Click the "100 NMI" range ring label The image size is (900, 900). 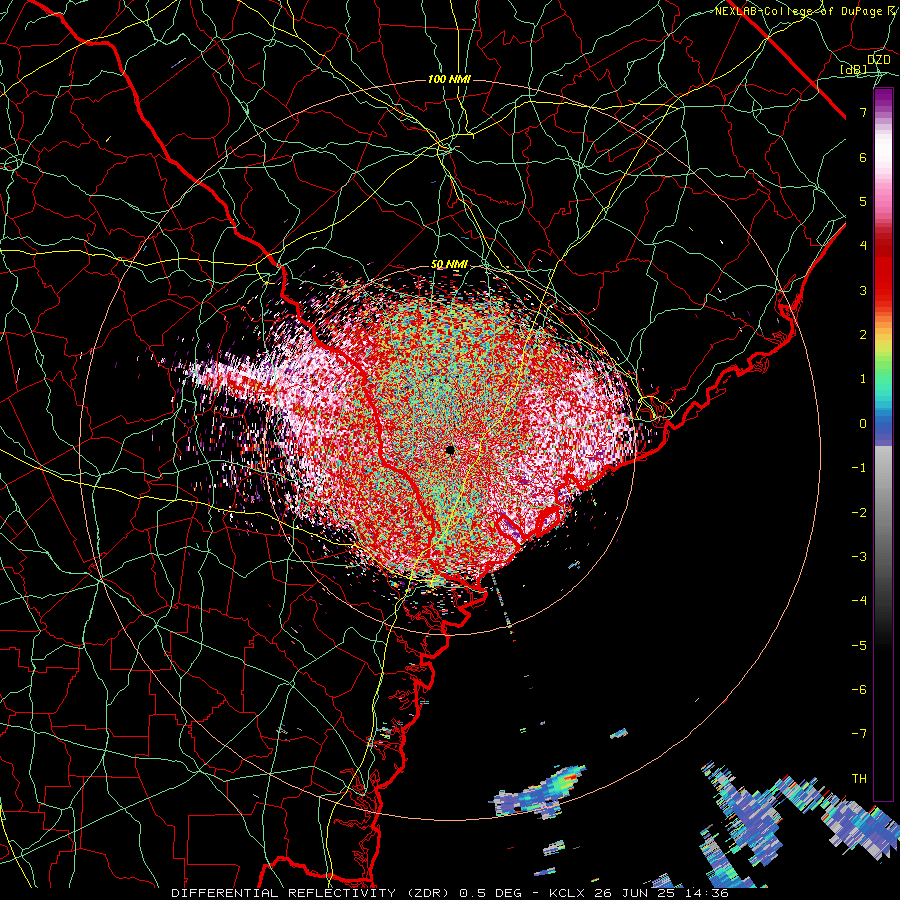[x=449, y=79]
